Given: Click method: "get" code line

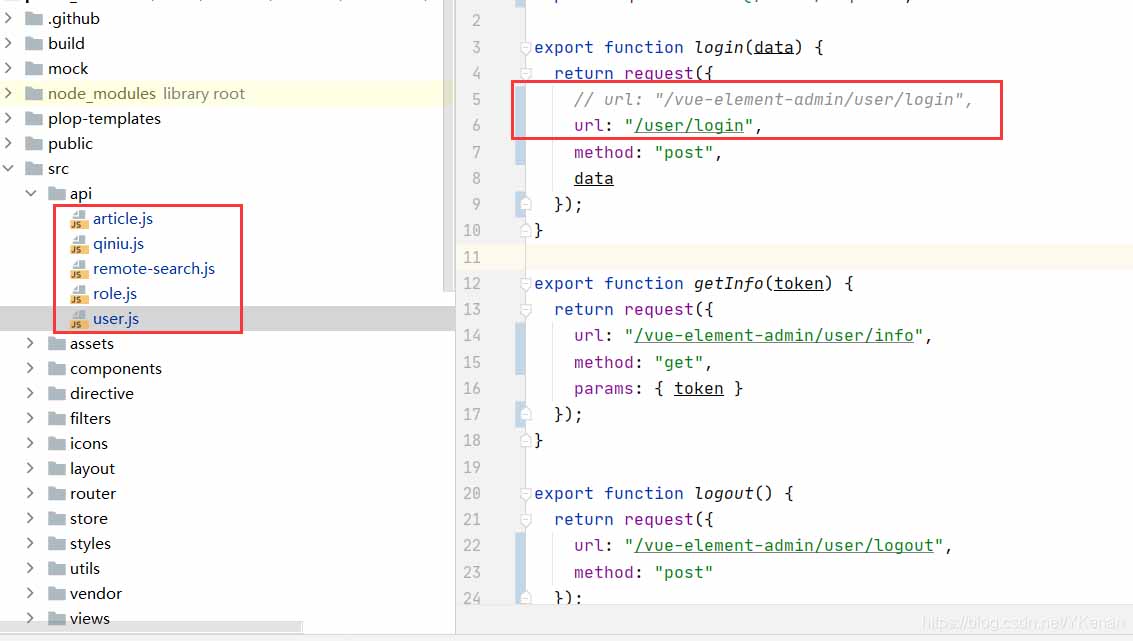Looking at the screenshot, I should click(x=642, y=363).
